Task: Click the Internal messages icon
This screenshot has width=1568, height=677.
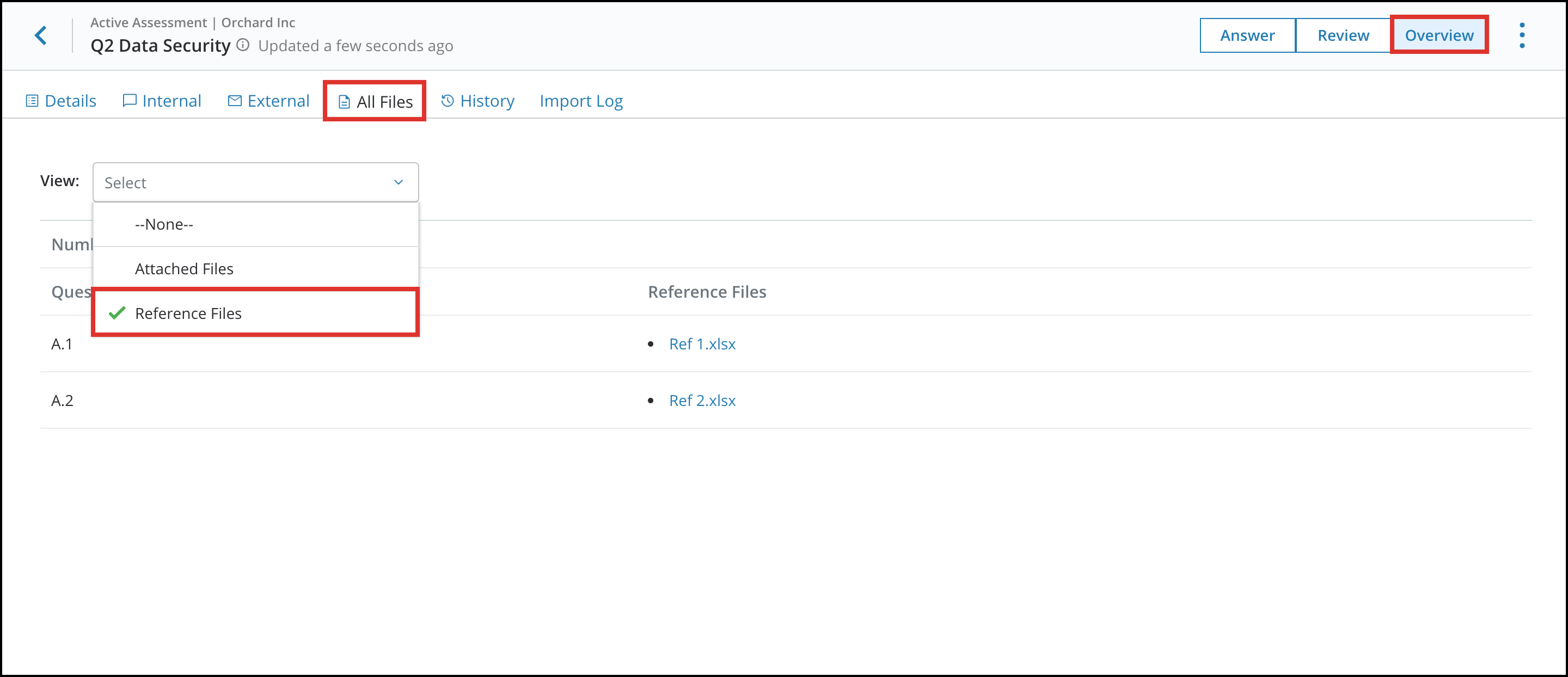Action: (129, 100)
